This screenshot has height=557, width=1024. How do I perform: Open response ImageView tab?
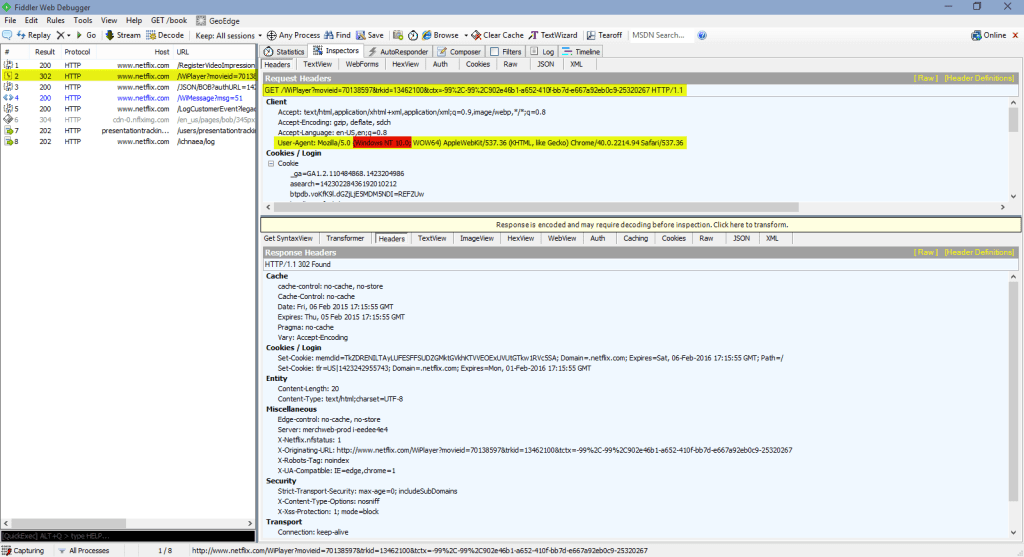click(477, 238)
